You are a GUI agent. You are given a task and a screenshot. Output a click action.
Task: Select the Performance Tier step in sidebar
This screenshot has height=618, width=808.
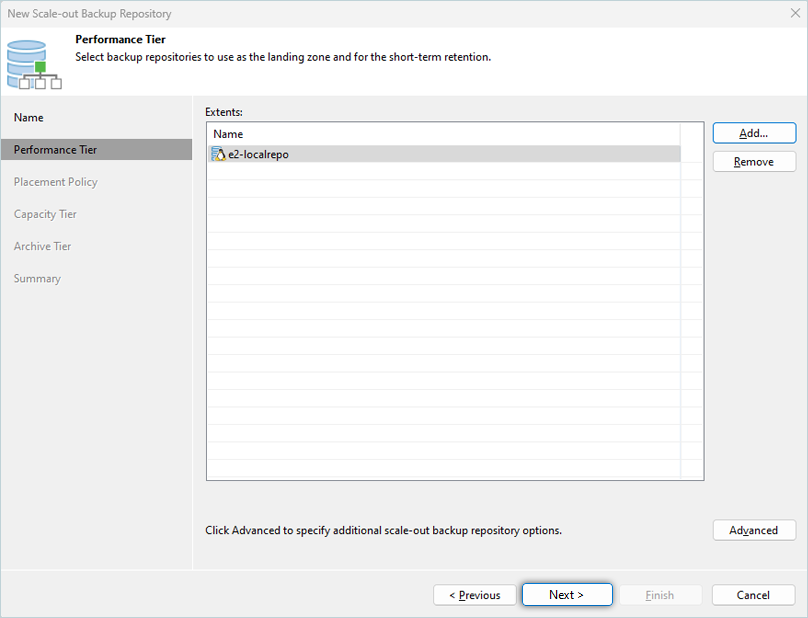point(56,150)
